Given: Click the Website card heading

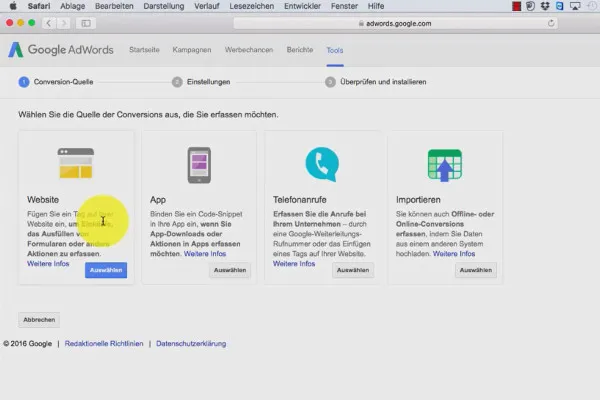Looking at the screenshot, I should 43,200.
